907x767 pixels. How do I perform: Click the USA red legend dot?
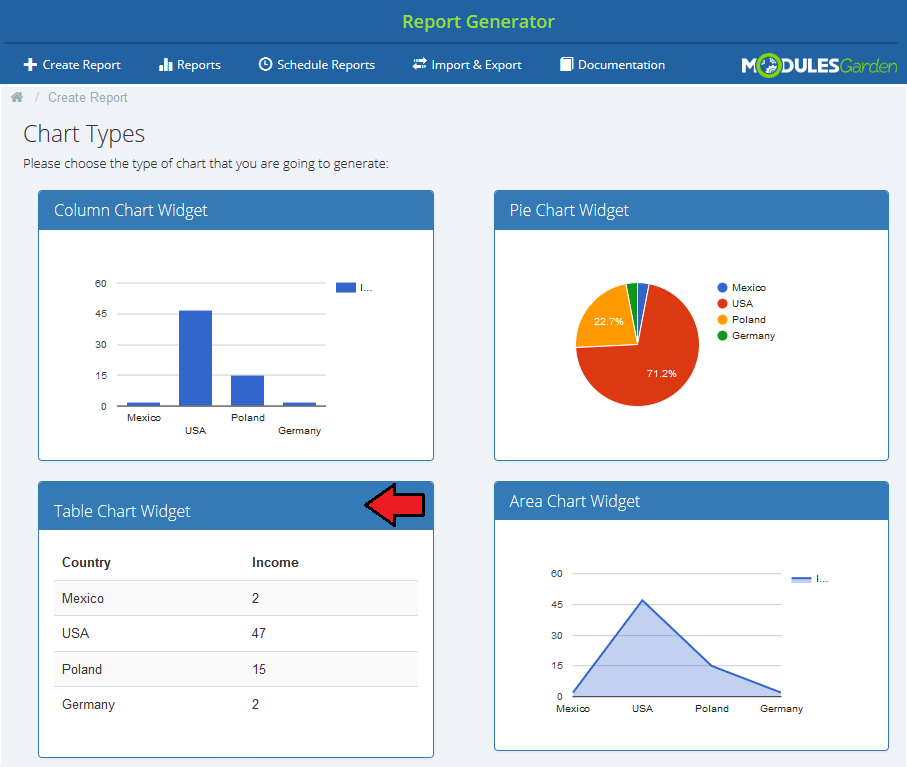(x=722, y=304)
